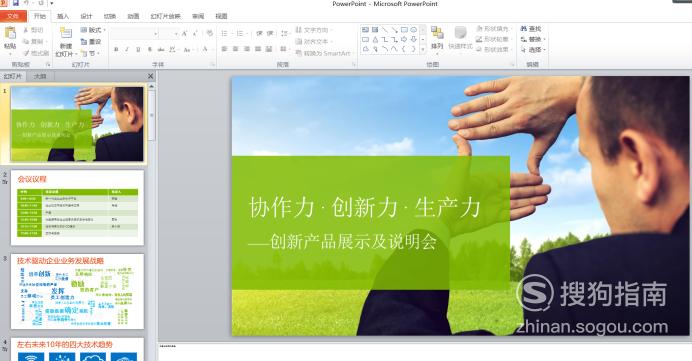Select the Oval shape in the gallery
This screenshot has width=692, height=361.
pyautogui.click(x=414, y=30)
